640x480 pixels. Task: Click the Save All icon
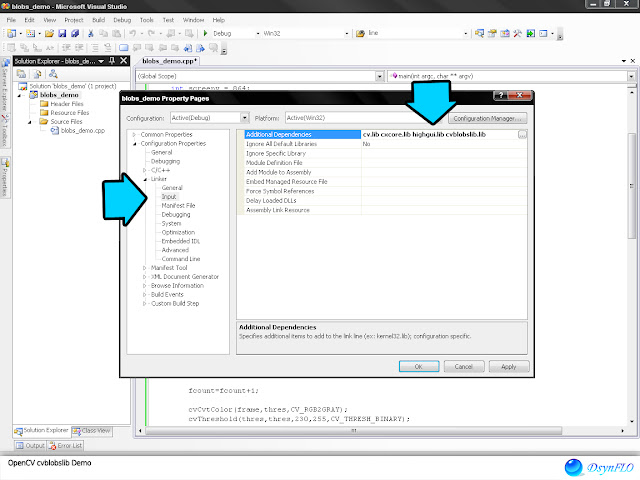pos(75,33)
